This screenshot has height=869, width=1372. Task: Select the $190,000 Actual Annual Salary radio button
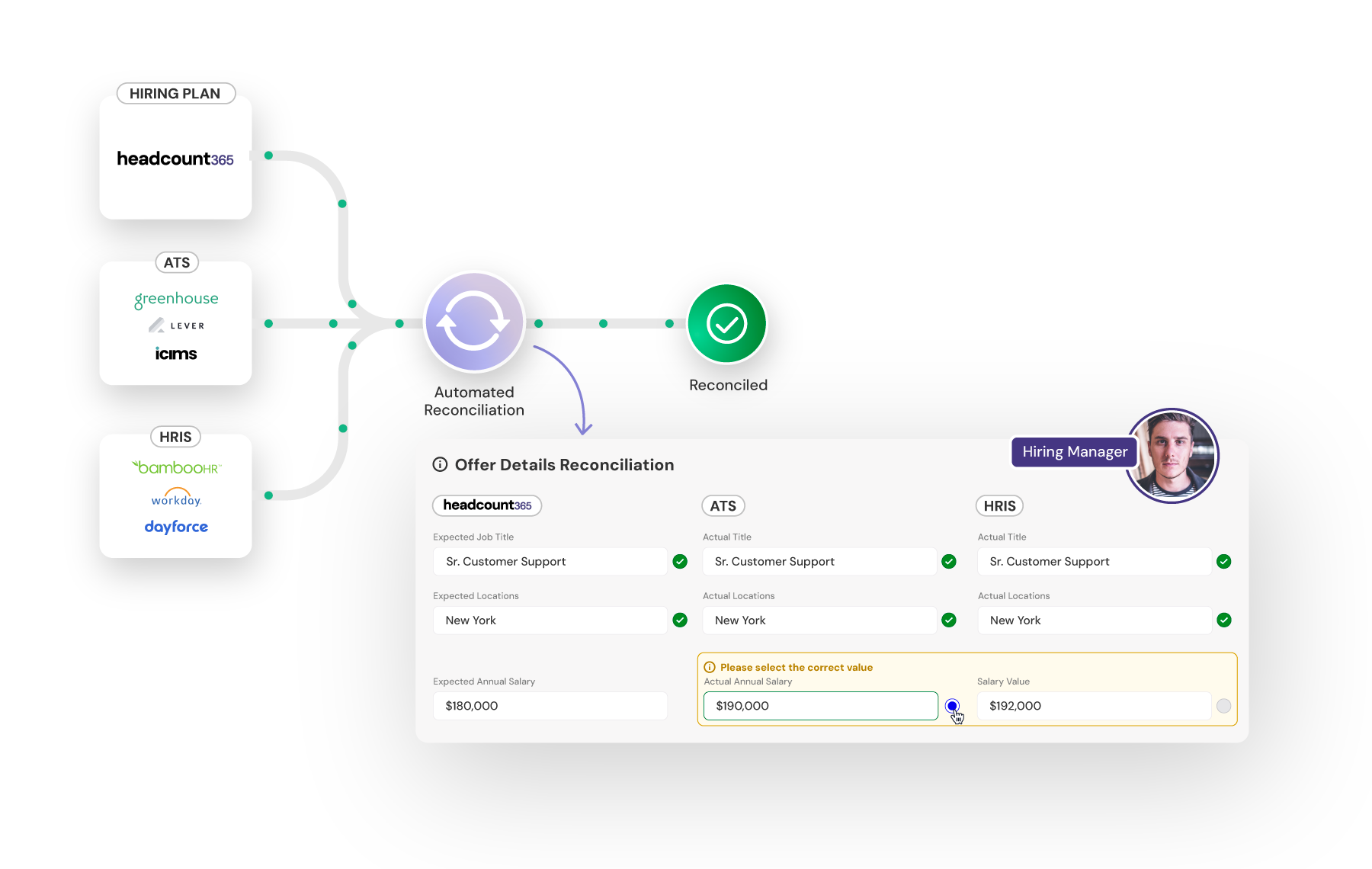click(951, 706)
